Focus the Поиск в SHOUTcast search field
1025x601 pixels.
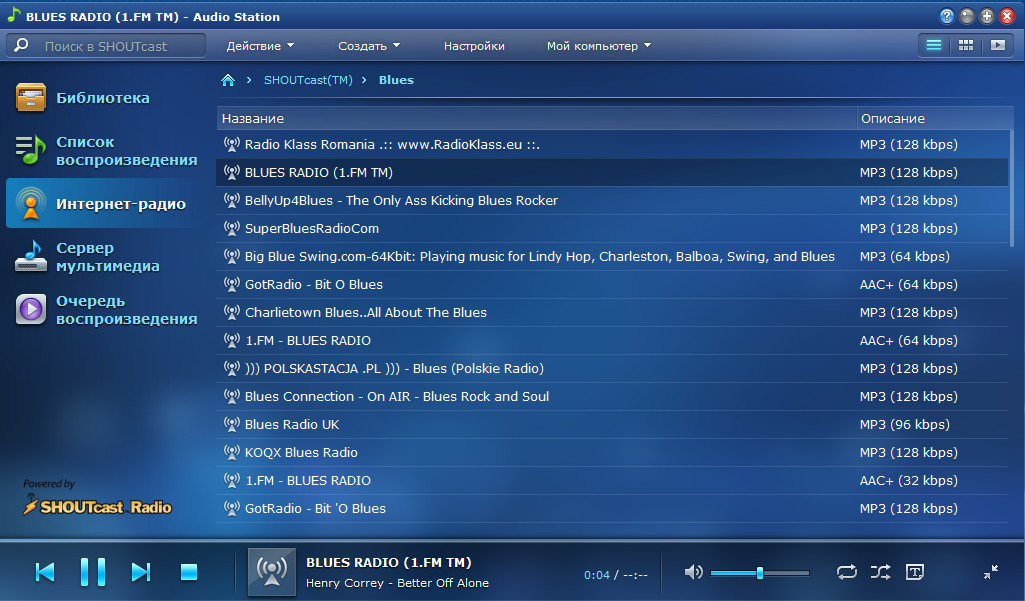pyautogui.click(x=120, y=46)
